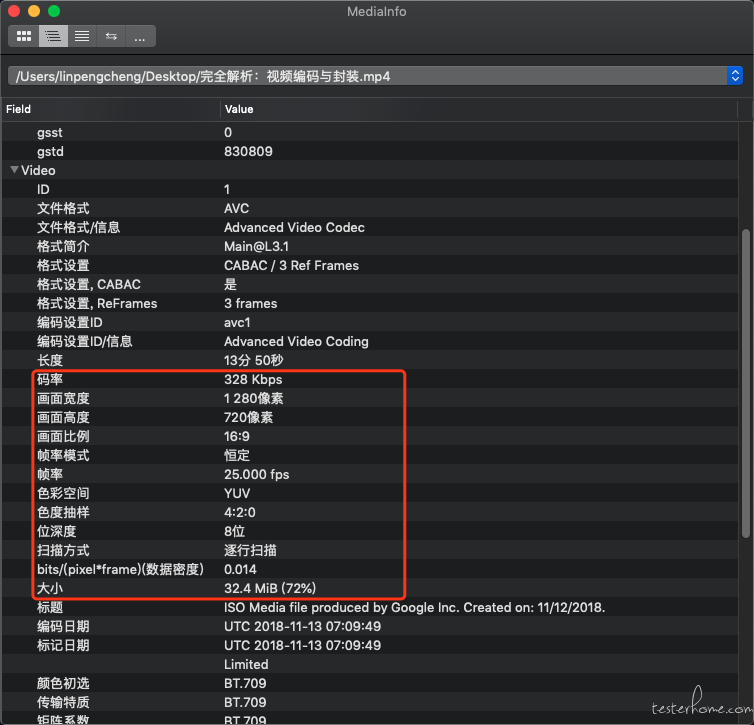
Task: Select the 色彩空间 field
Action: pyautogui.click(x=63, y=493)
